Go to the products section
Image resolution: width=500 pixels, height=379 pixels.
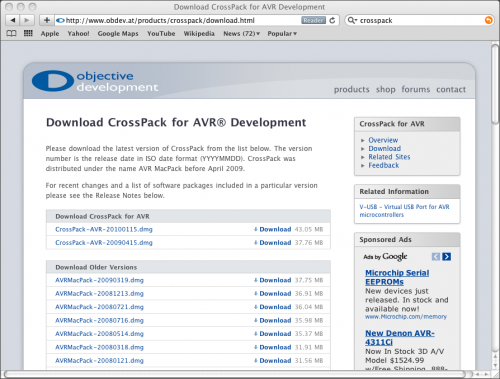point(352,89)
